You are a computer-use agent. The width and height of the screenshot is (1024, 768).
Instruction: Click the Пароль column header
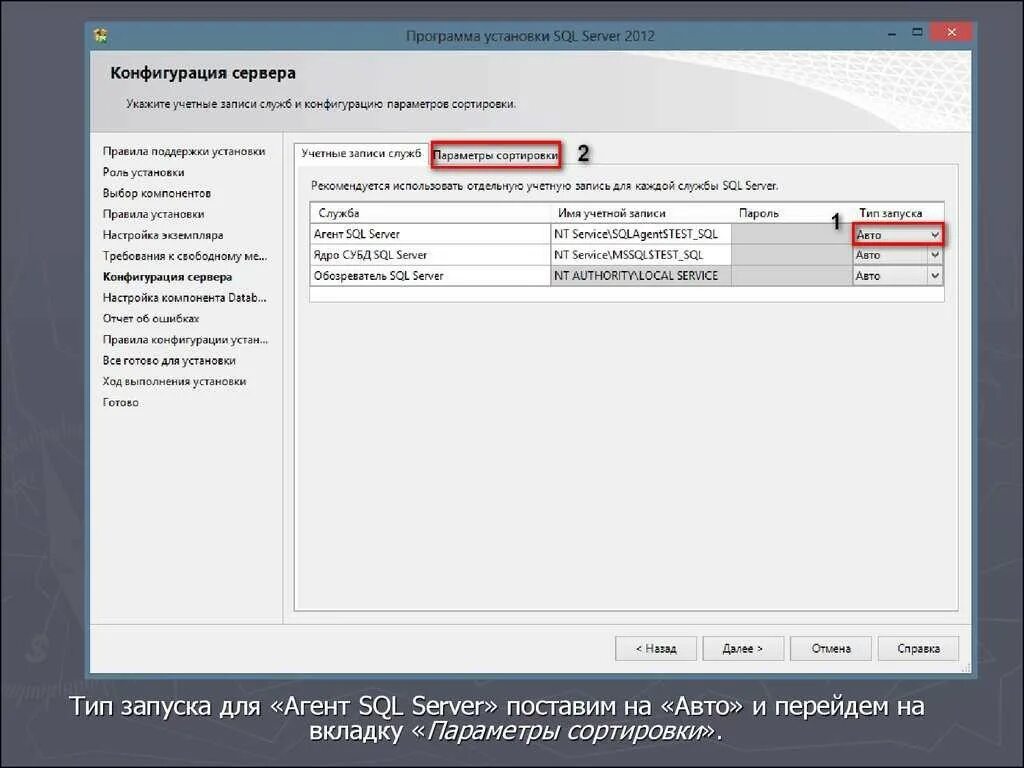click(x=792, y=213)
